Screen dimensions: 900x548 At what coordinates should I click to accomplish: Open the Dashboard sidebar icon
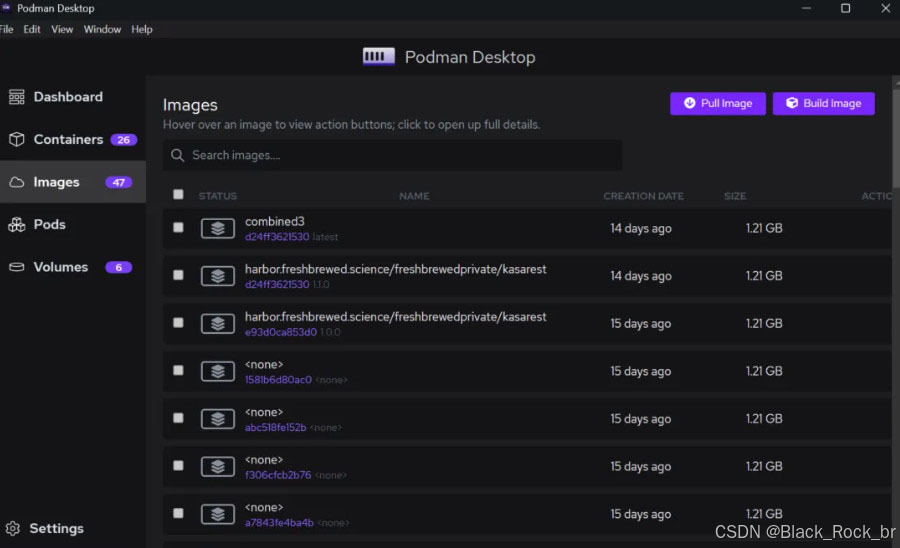(x=17, y=97)
